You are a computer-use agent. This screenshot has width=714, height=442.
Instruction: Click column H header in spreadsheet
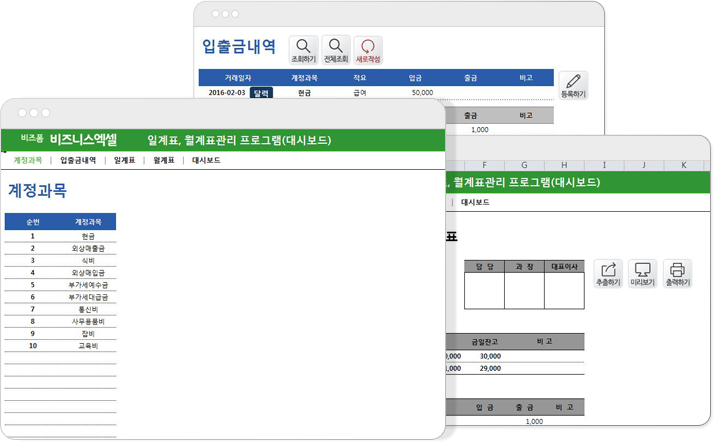click(564, 165)
